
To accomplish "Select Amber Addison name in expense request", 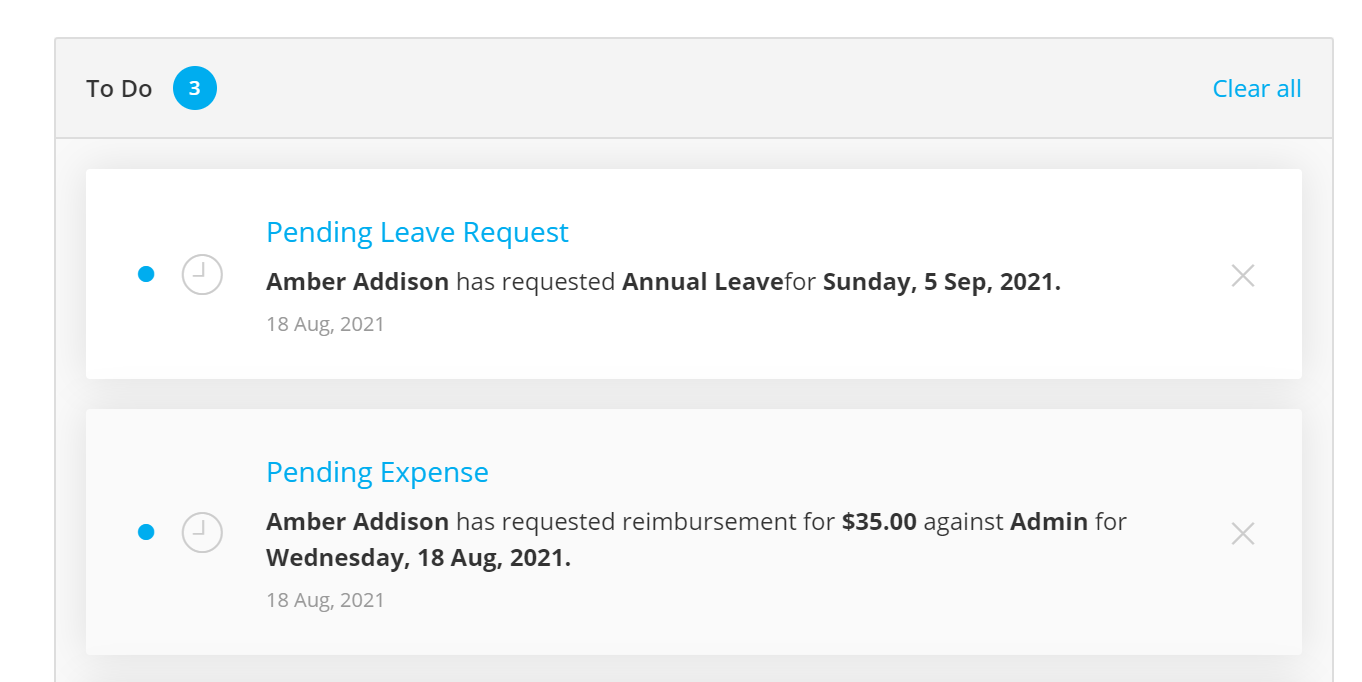I will [x=357, y=521].
